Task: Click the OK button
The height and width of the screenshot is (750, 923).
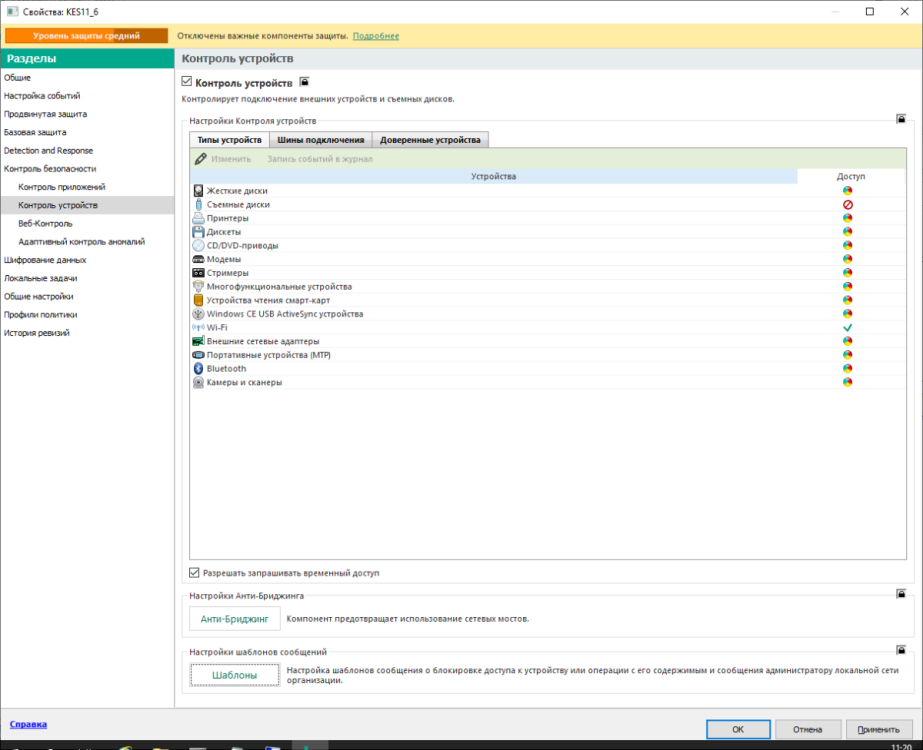Action: (x=738, y=729)
